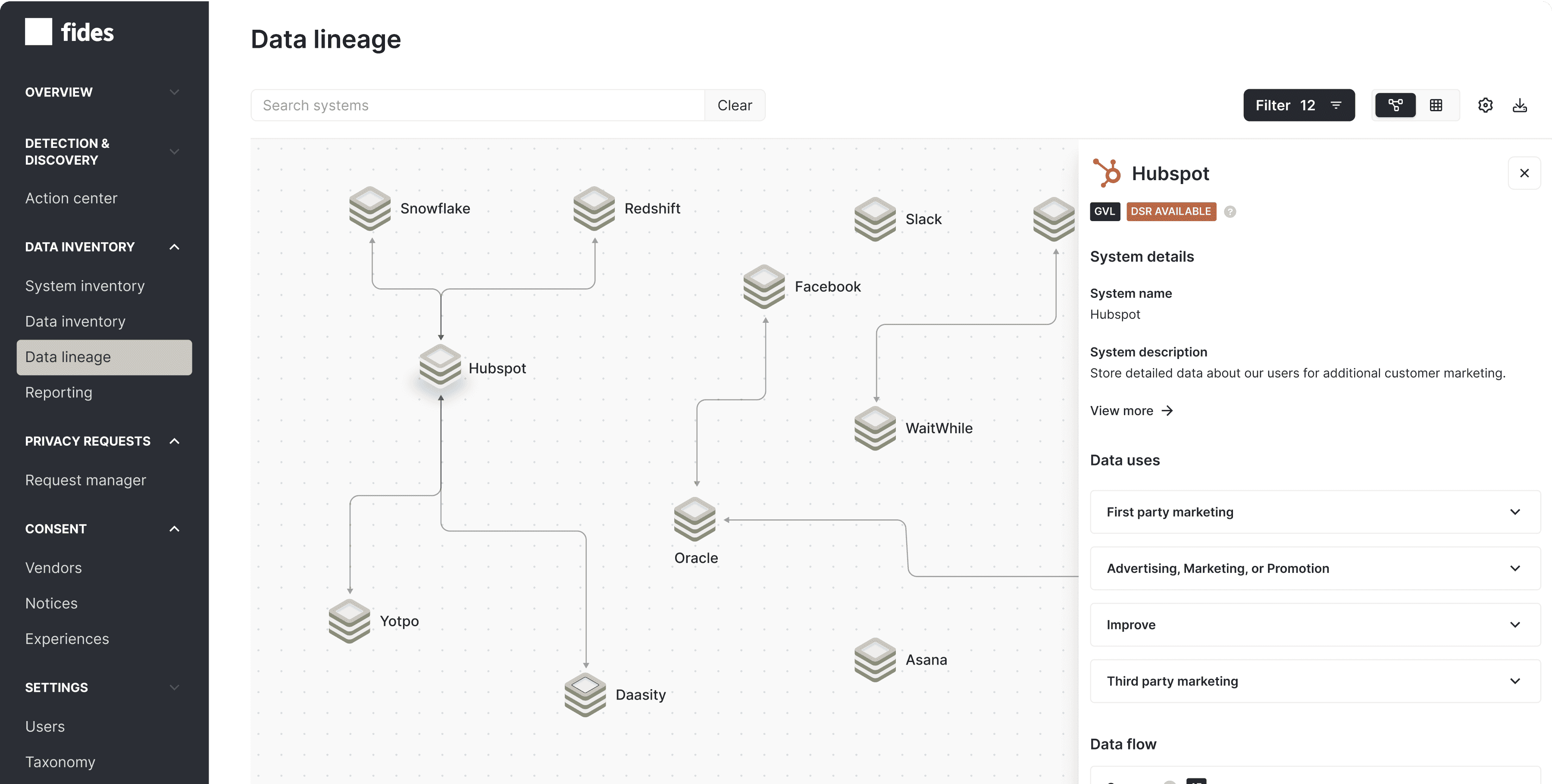Click the fides logo square
This screenshot has width=1552, height=784.
click(38, 31)
